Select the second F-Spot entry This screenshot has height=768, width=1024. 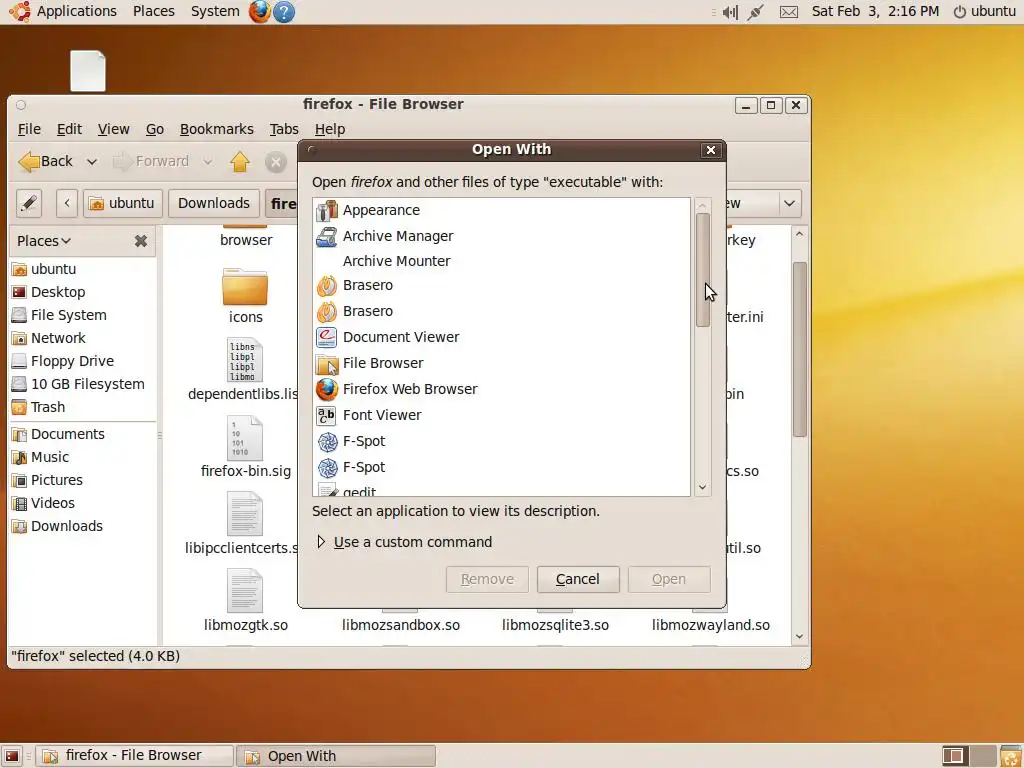501,468
